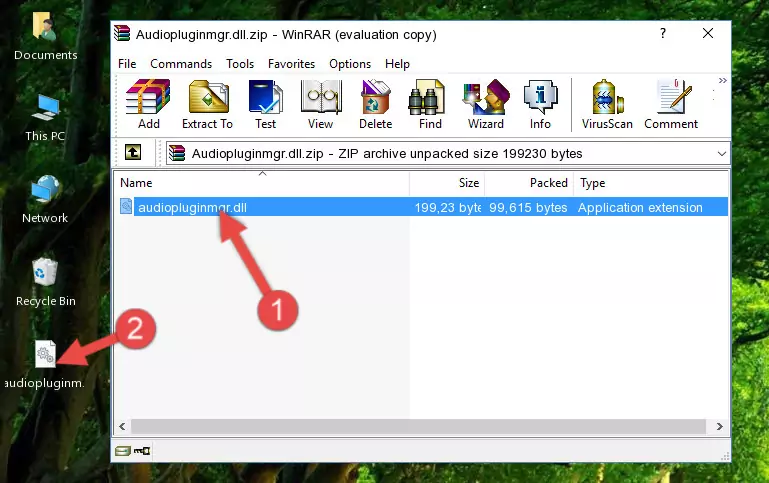Click the archive icon in address bar
Screen dimensions: 769x483
point(177,153)
